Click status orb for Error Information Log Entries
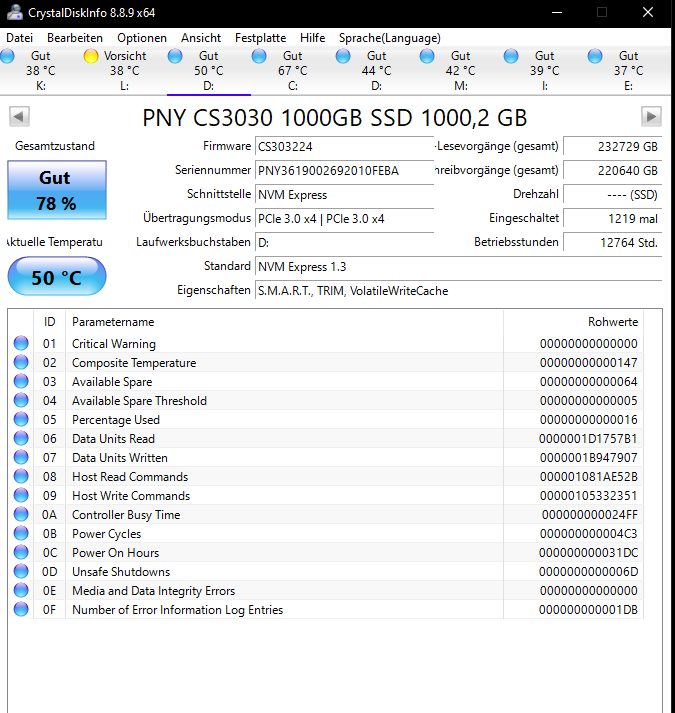This screenshot has width=675, height=713. 21,609
